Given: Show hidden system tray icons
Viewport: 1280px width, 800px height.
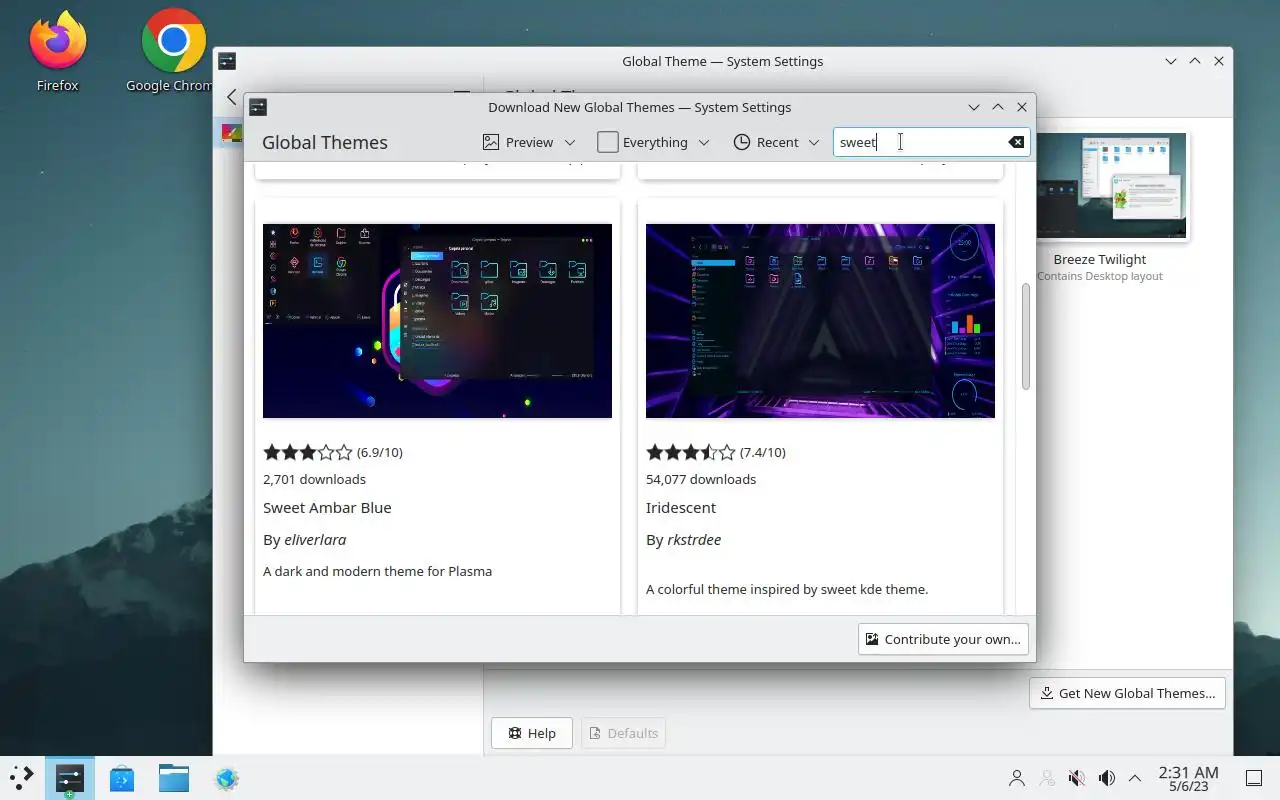Looking at the screenshot, I should tap(1135, 778).
